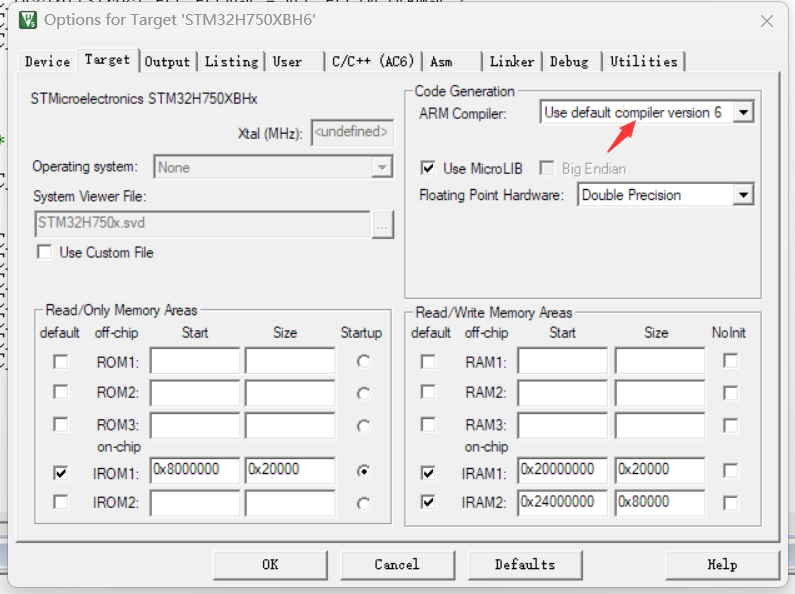The image size is (795, 594).
Task: Enable IRAM1 NoInit checkbox
Action: tap(731, 471)
